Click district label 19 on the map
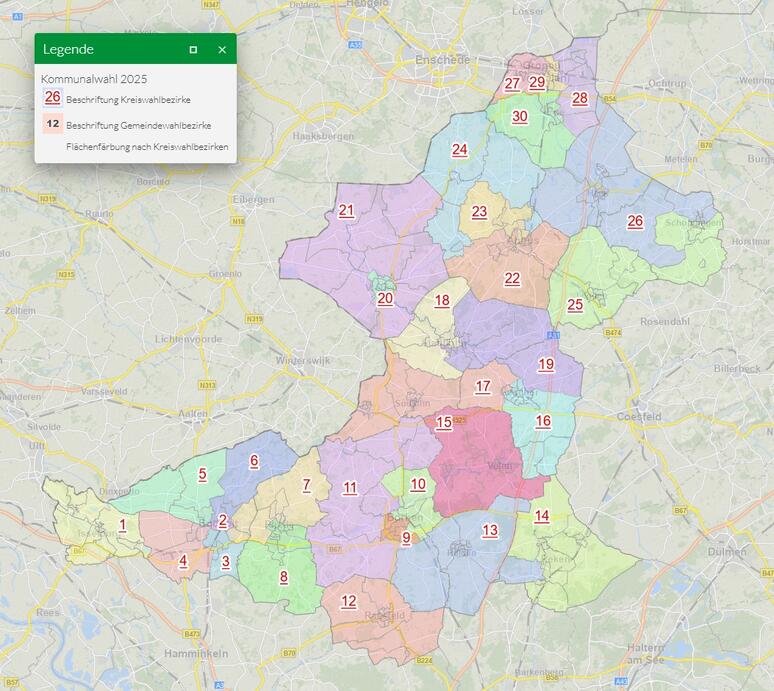The width and height of the screenshot is (774, 691). (x=545, y=364)
